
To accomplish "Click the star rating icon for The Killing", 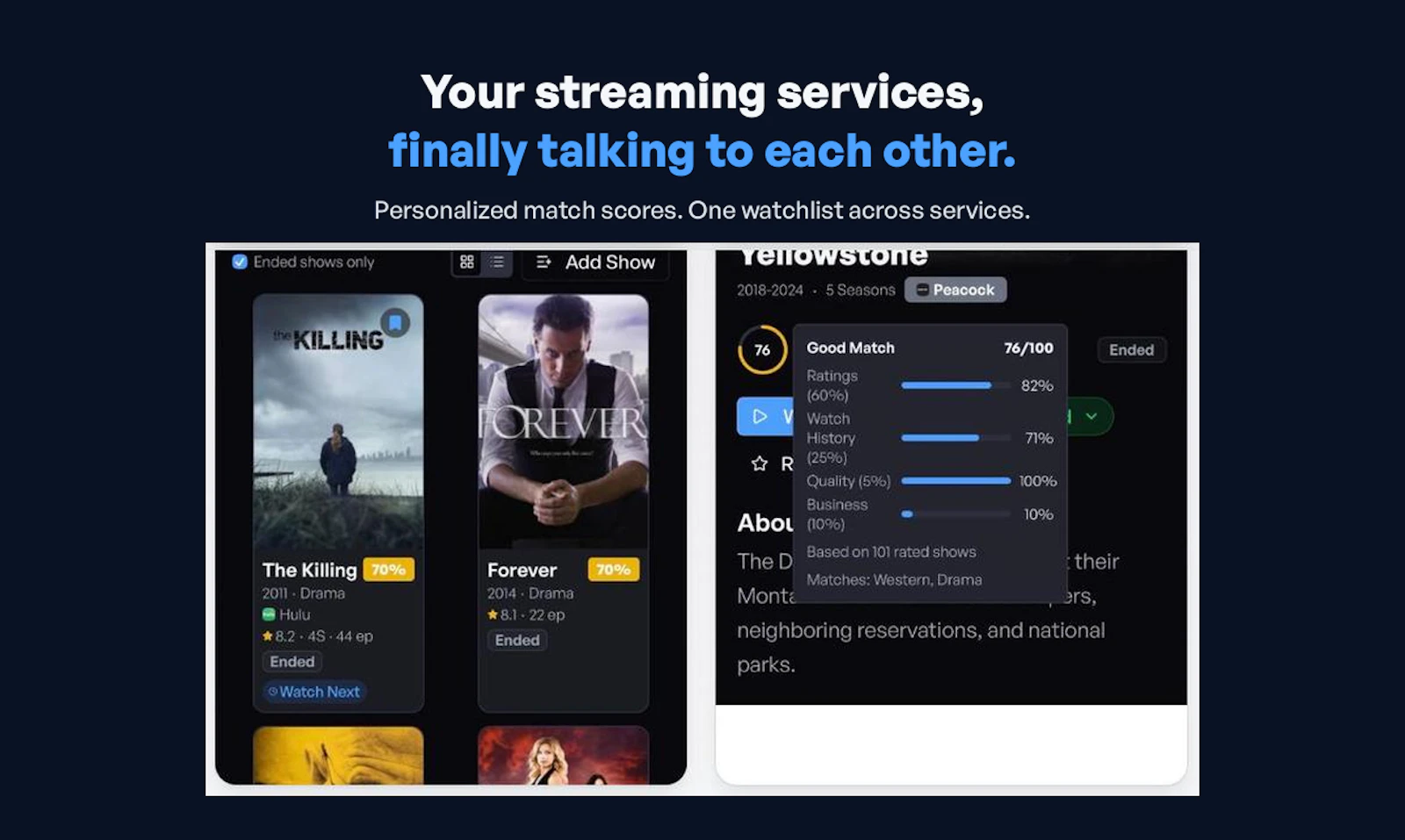I will (268, 635).
